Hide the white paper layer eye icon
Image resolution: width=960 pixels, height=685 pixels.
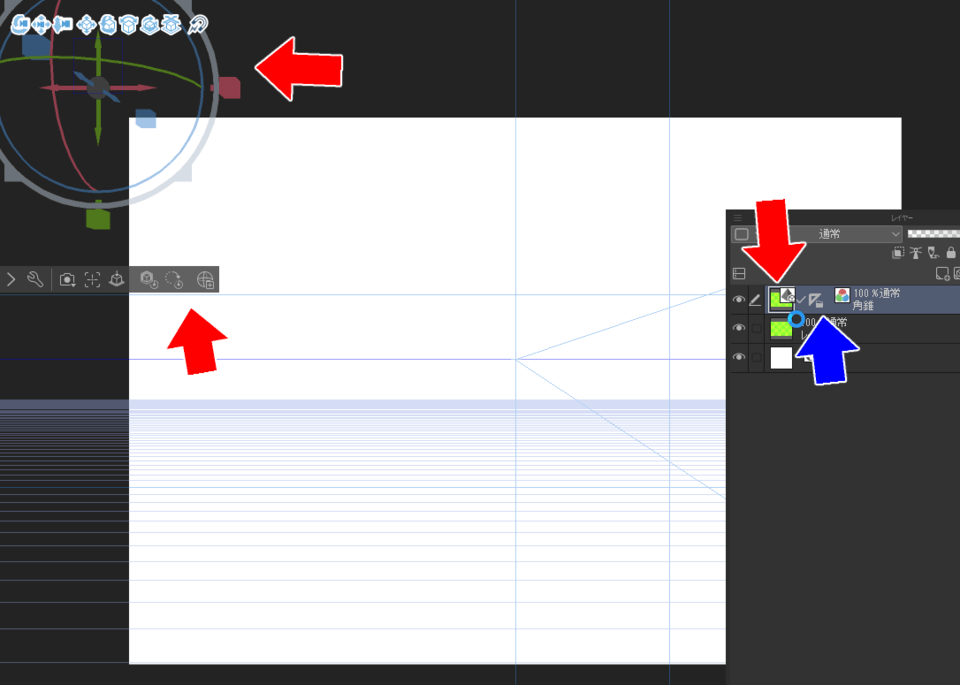click(x=739, y=357)
